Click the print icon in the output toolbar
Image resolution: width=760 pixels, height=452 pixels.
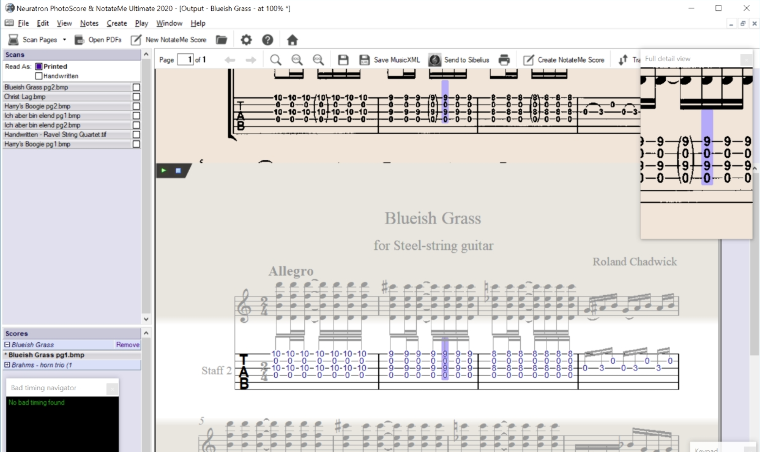point(505,60)
